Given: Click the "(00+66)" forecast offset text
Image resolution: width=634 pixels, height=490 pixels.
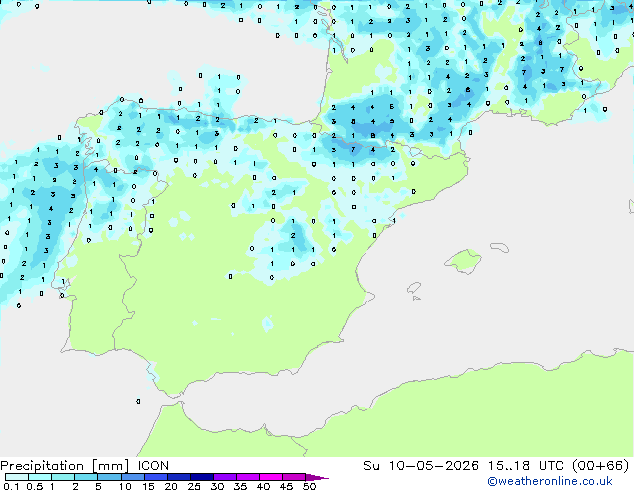Looking at the screenshot, I should point(601,466).
